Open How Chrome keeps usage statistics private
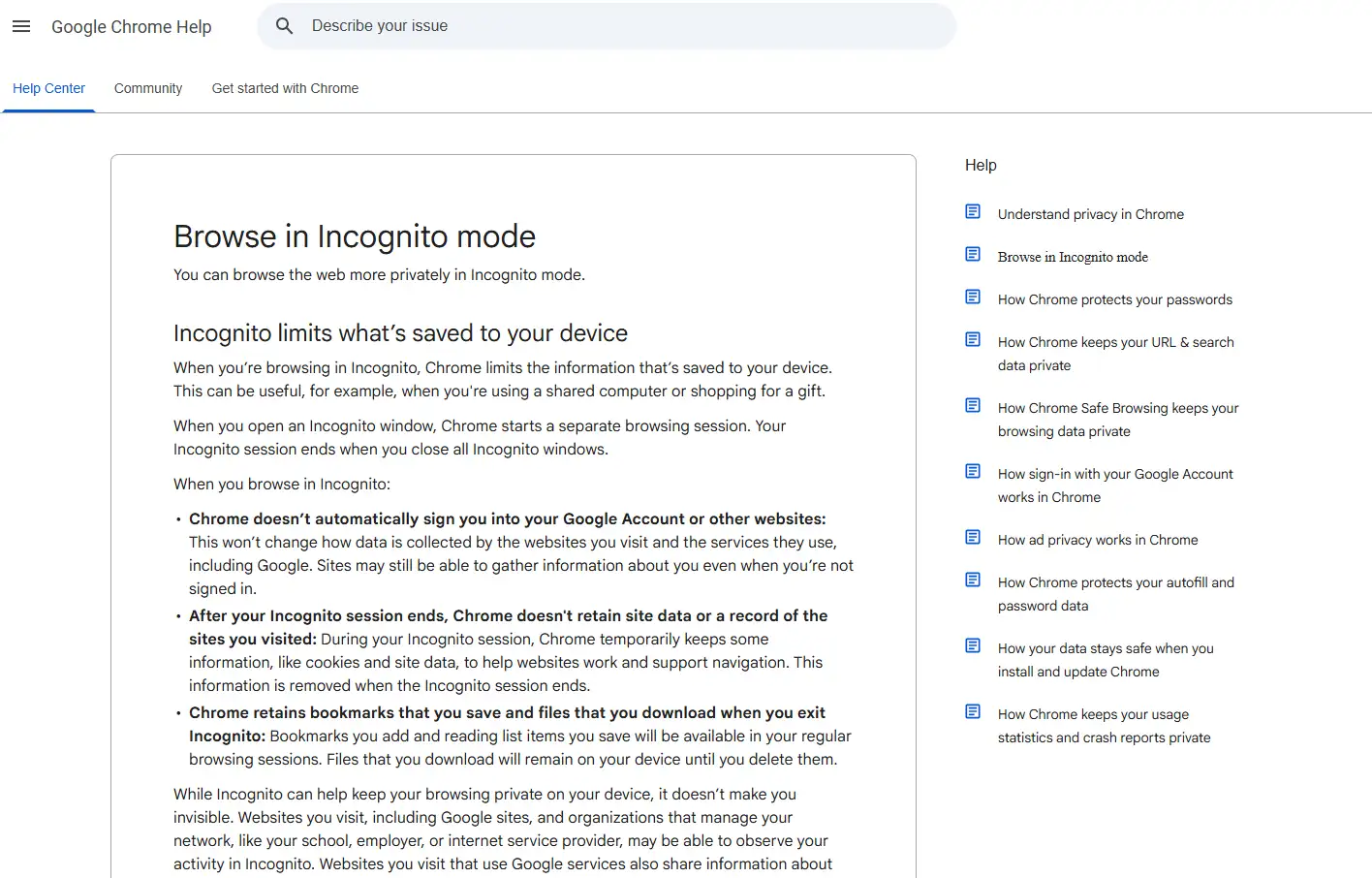 [x=1105, y=726]
